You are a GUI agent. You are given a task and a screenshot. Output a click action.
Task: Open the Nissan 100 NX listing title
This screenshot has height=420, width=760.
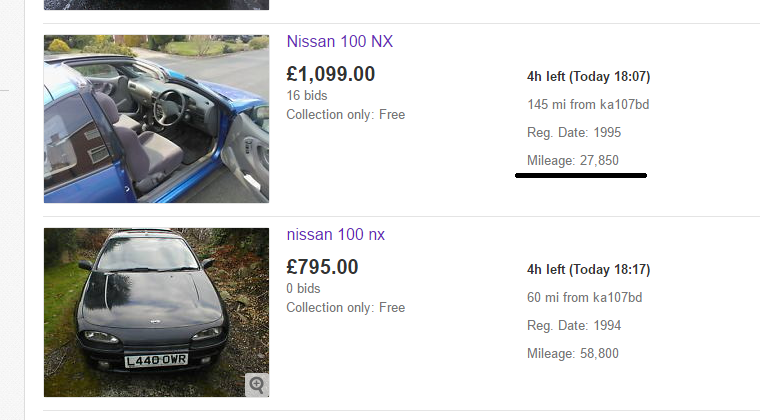[x=340, y=42]
